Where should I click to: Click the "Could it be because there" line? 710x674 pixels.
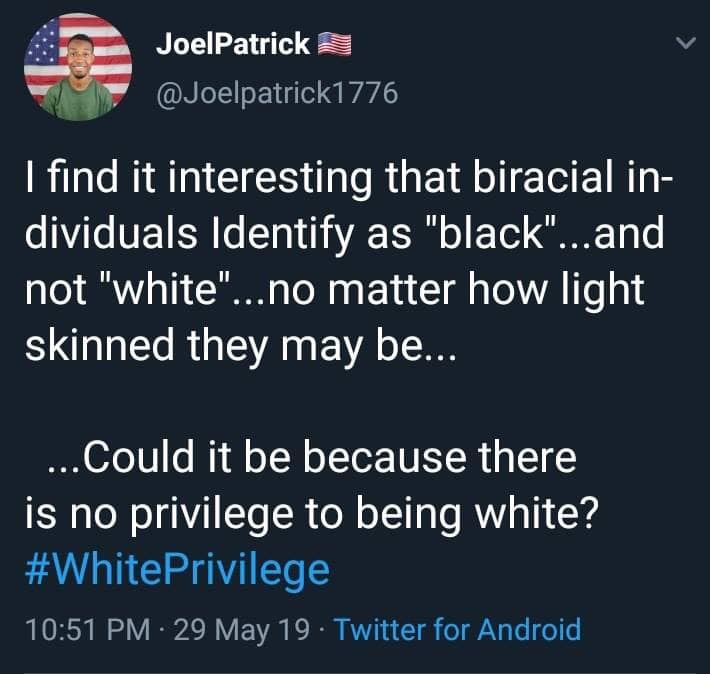(312, 457)
